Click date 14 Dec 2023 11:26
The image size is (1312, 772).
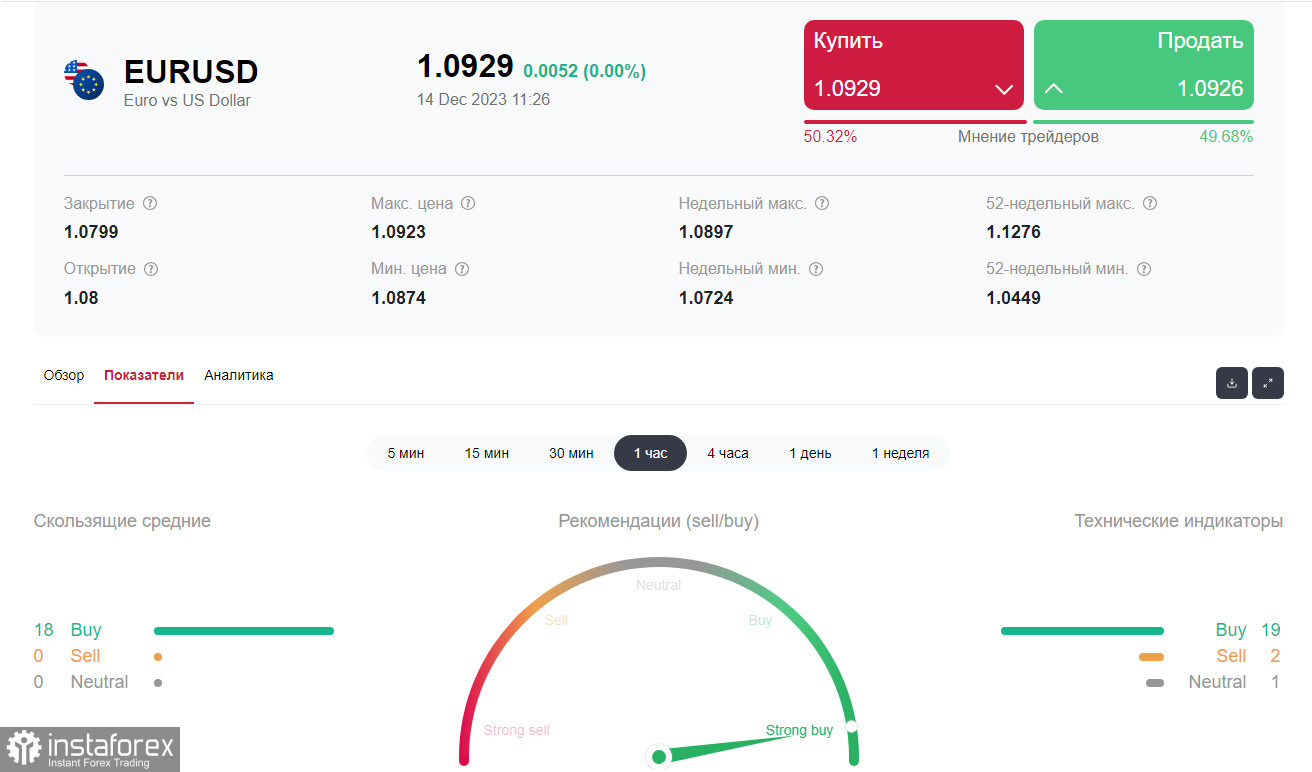pos(483,99)
